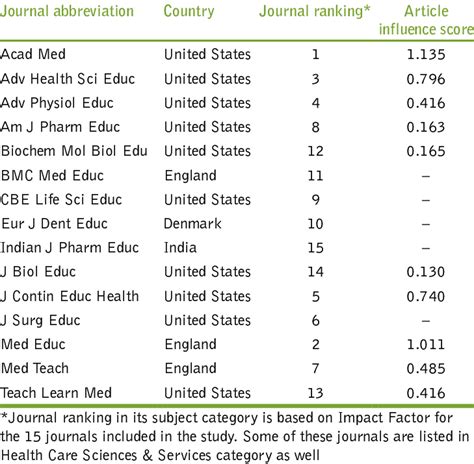Viewport: 474px width, 464px height.
Task: Click the Journal ranking column header
Action: (x=315, y=11)
